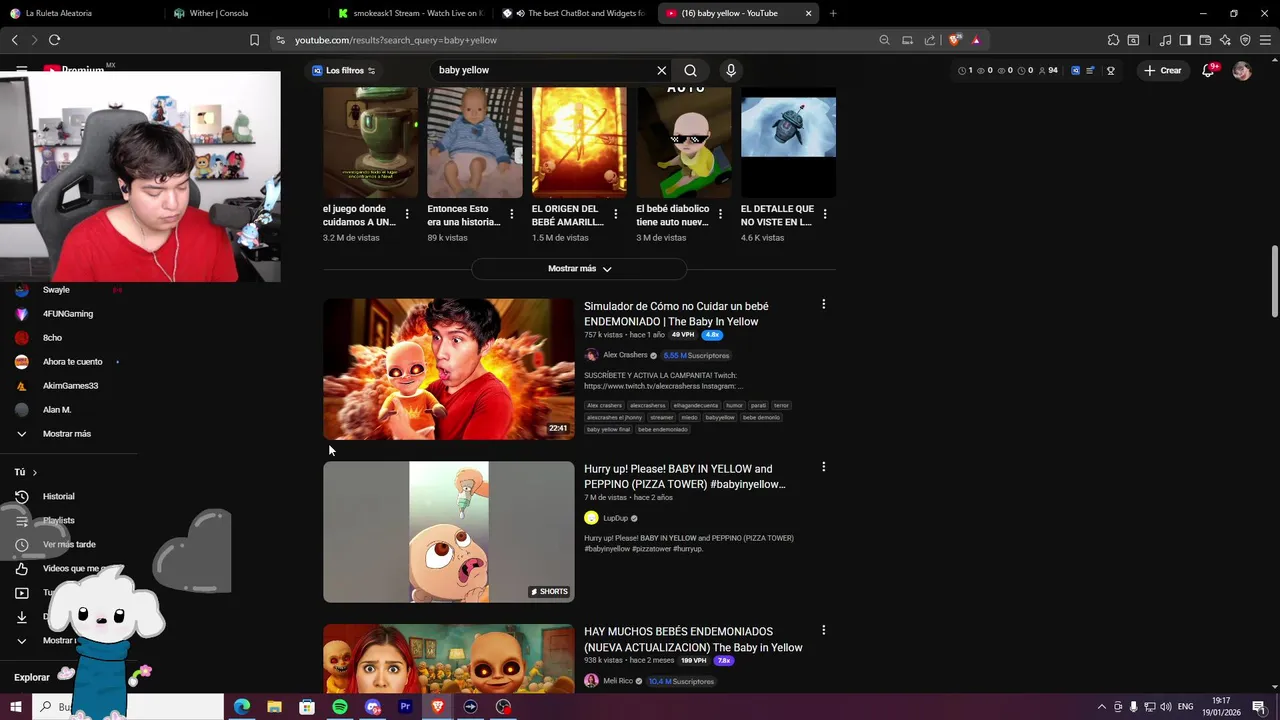Click inside the YouTube search field
1280x720 pixels.
545,70
